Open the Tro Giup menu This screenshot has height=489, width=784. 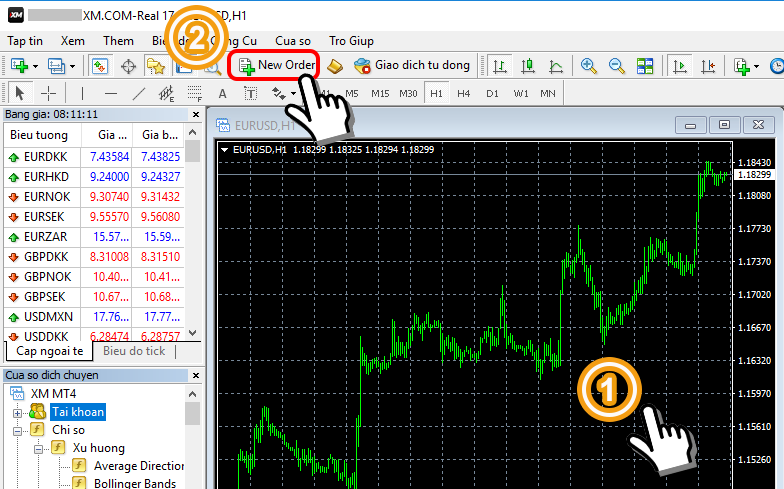coord(352,41)
